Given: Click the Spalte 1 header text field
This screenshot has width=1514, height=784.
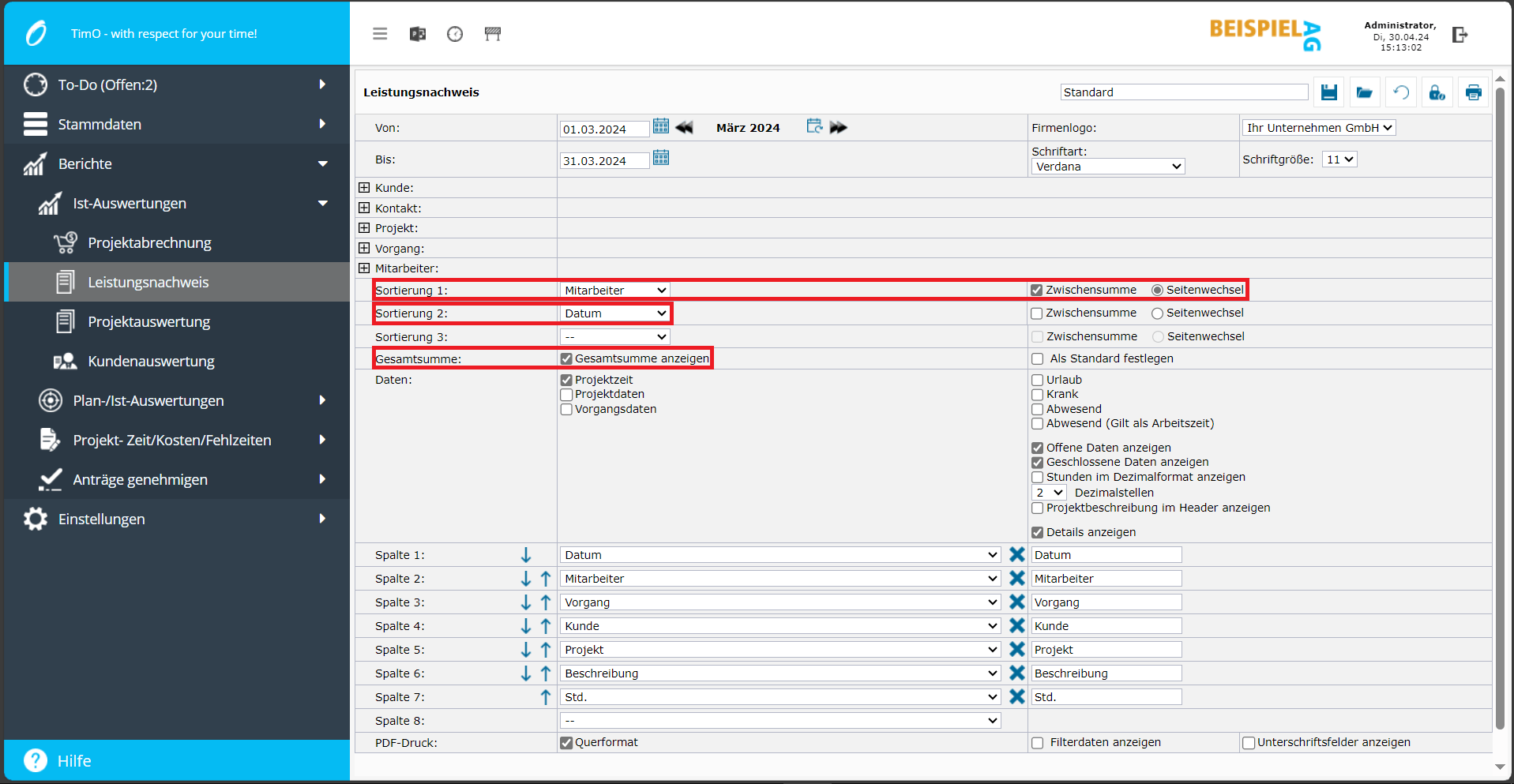Looking at the screenshot, I should coord(1106,555).
